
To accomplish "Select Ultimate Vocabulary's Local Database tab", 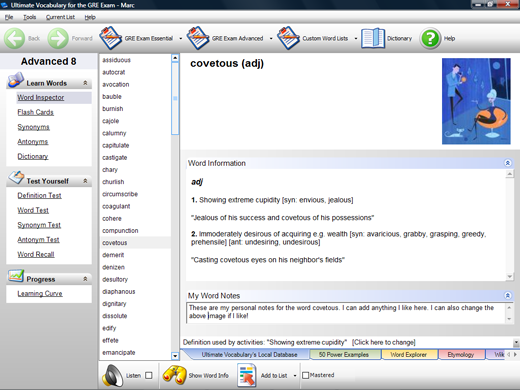I will pos(249,355).
